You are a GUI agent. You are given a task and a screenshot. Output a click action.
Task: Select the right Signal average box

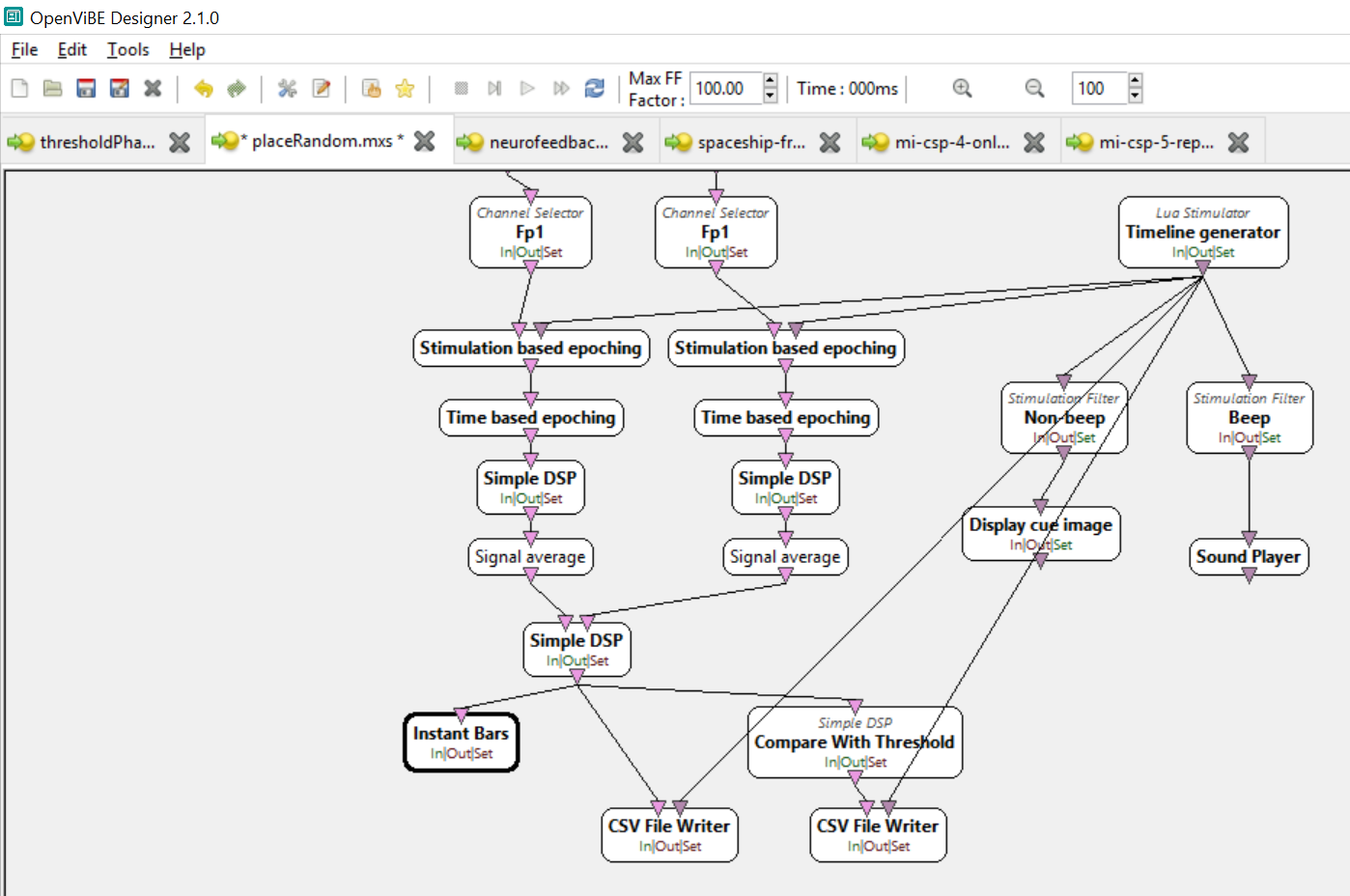785,557
